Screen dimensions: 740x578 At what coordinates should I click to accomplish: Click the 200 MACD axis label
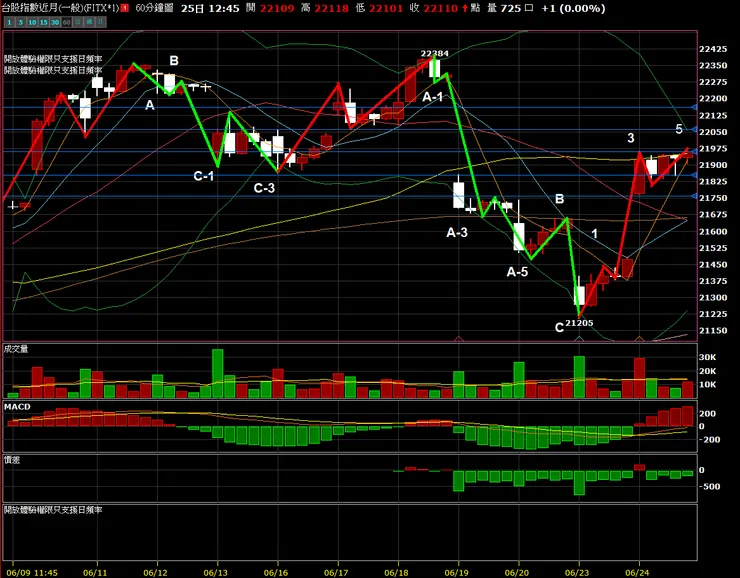pos(707,414)
